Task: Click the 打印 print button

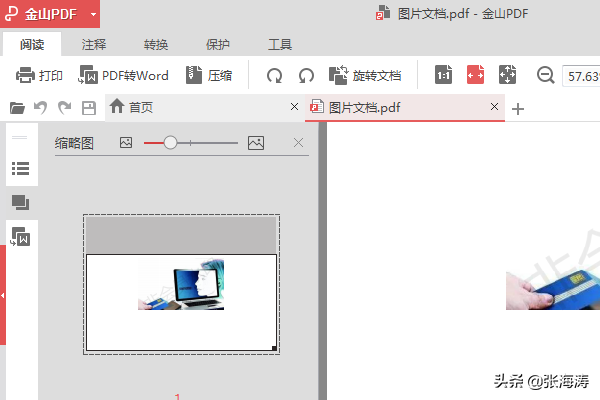Action: click(x=39, y=75)
